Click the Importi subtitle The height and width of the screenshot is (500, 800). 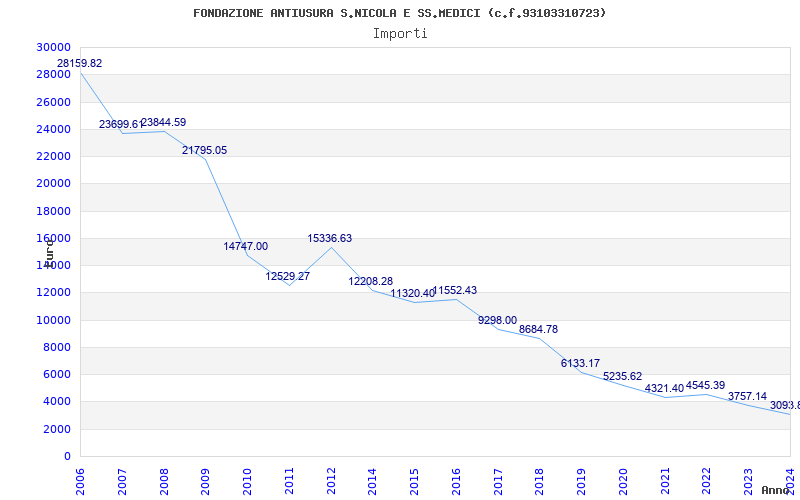[400, 34]
